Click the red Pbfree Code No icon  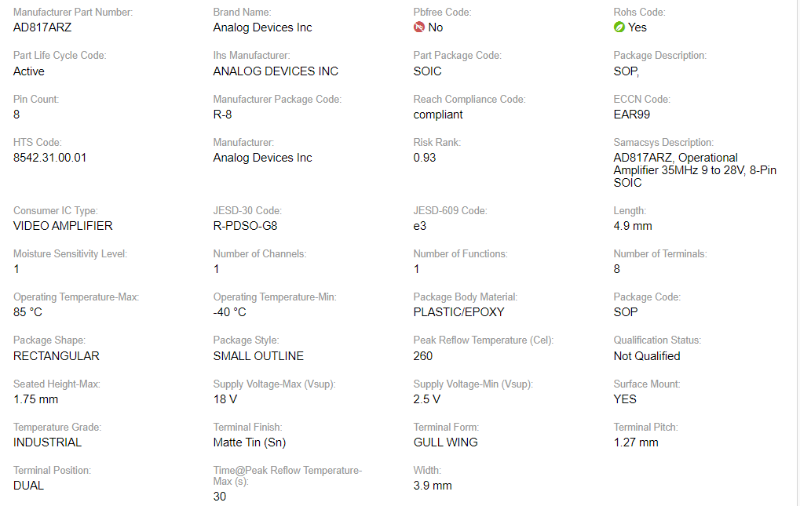pos(419,27)
